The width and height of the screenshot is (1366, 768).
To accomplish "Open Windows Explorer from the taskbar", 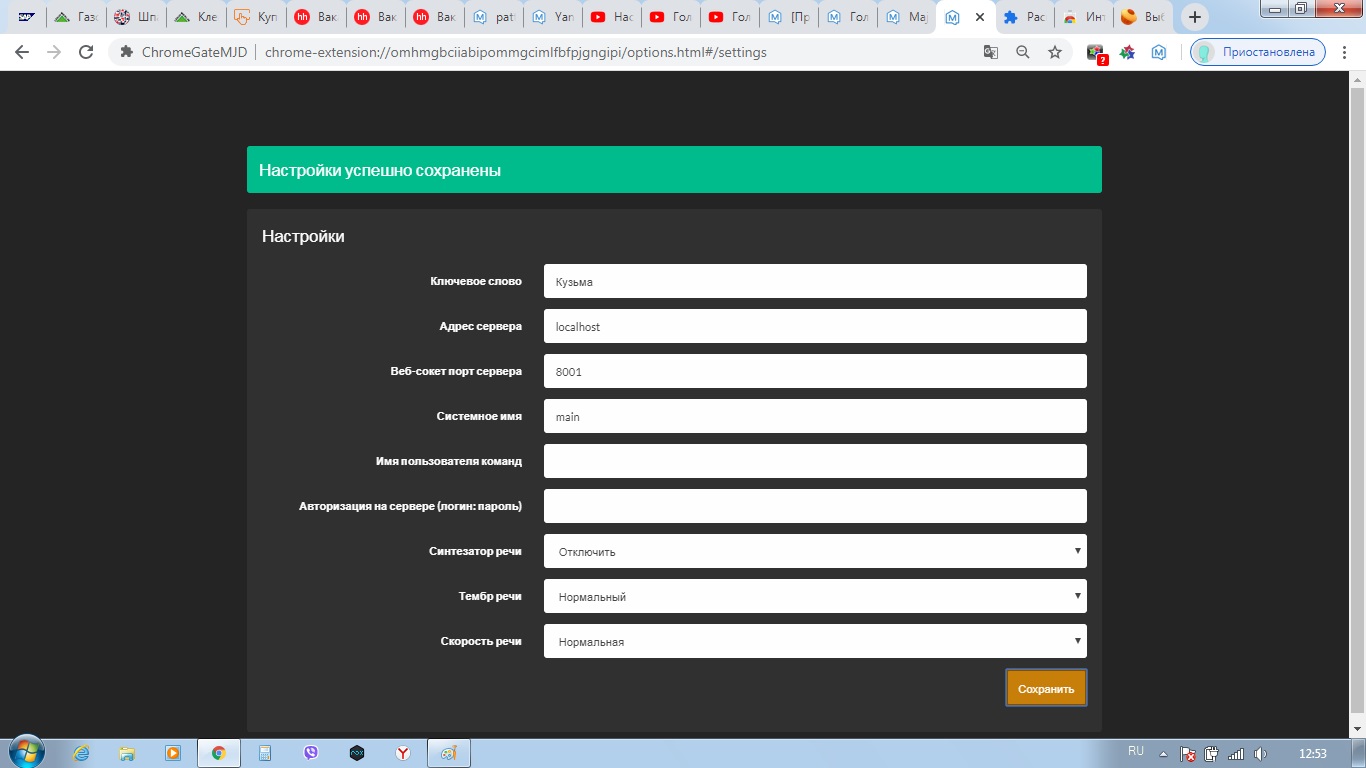I will [127, 753].
